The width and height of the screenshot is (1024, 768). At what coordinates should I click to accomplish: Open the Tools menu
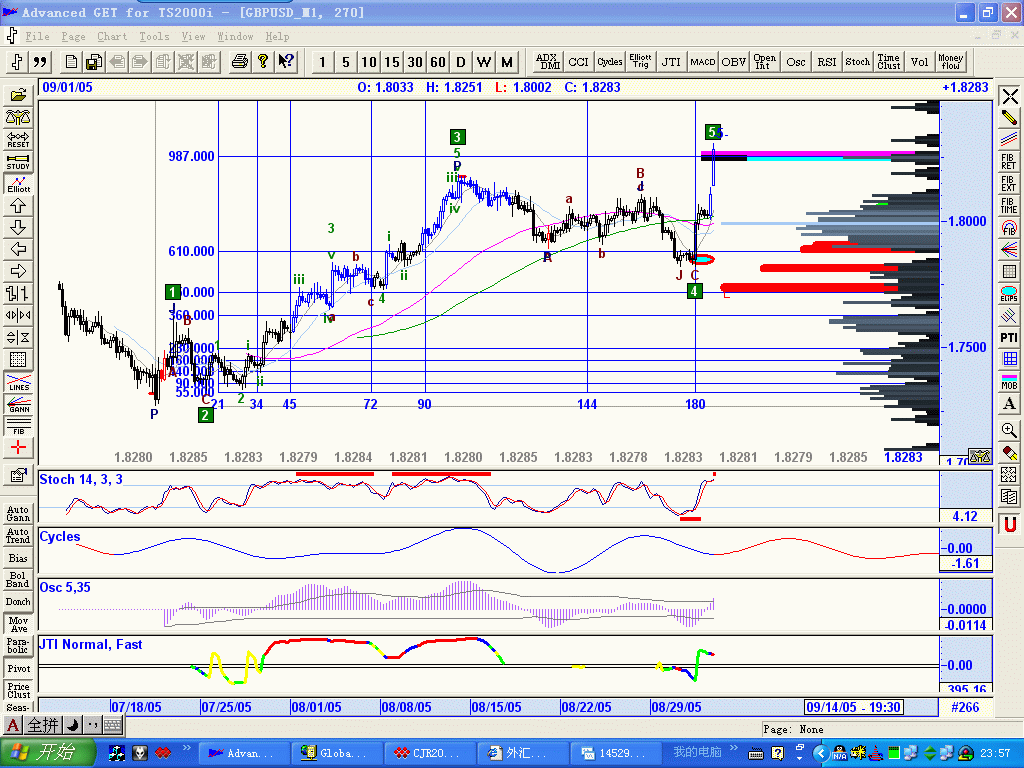[154, 37]
